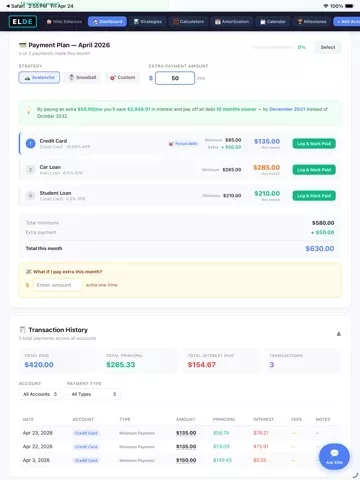This screenshot has height=480, width=360.
Task: Toggle Hide Balances in navigation bar
Action: point(64,22)
